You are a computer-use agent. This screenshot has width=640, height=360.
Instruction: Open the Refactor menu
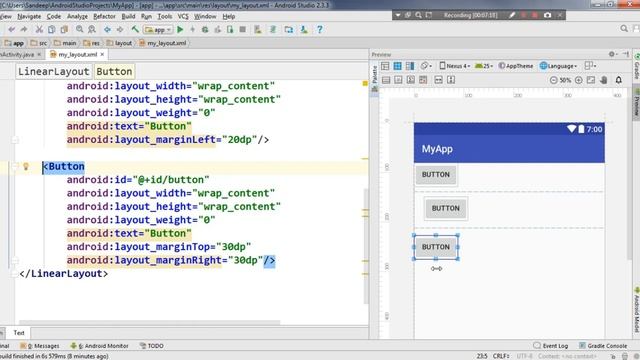(104, 16)
